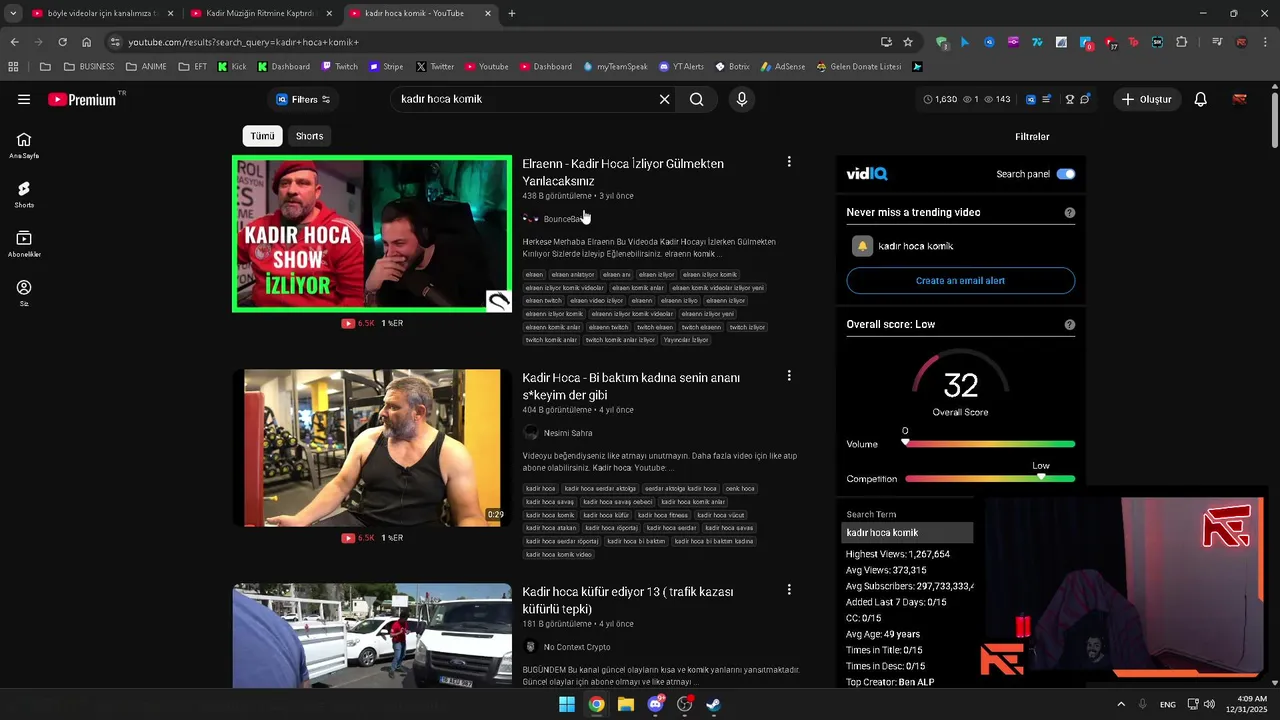This screenshot has height=720, width=1280.
Task: Click the magnifier search button
Action: (x=697, y=99)
